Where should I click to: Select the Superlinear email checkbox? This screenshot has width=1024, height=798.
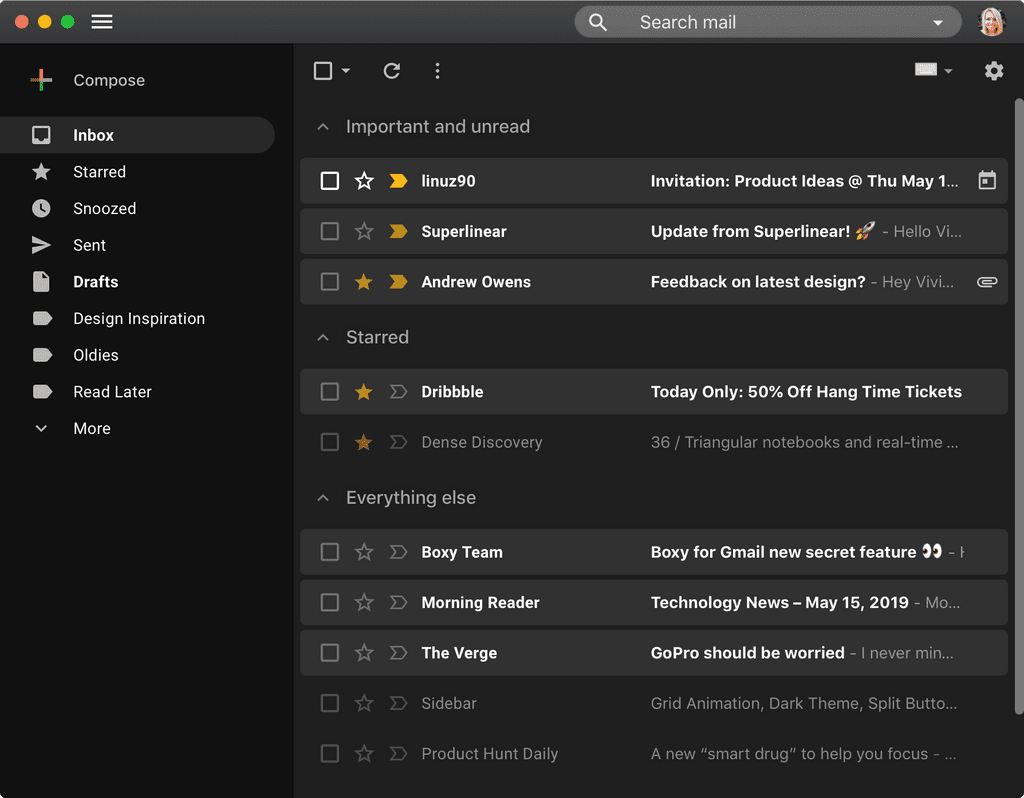click(330, 231)
